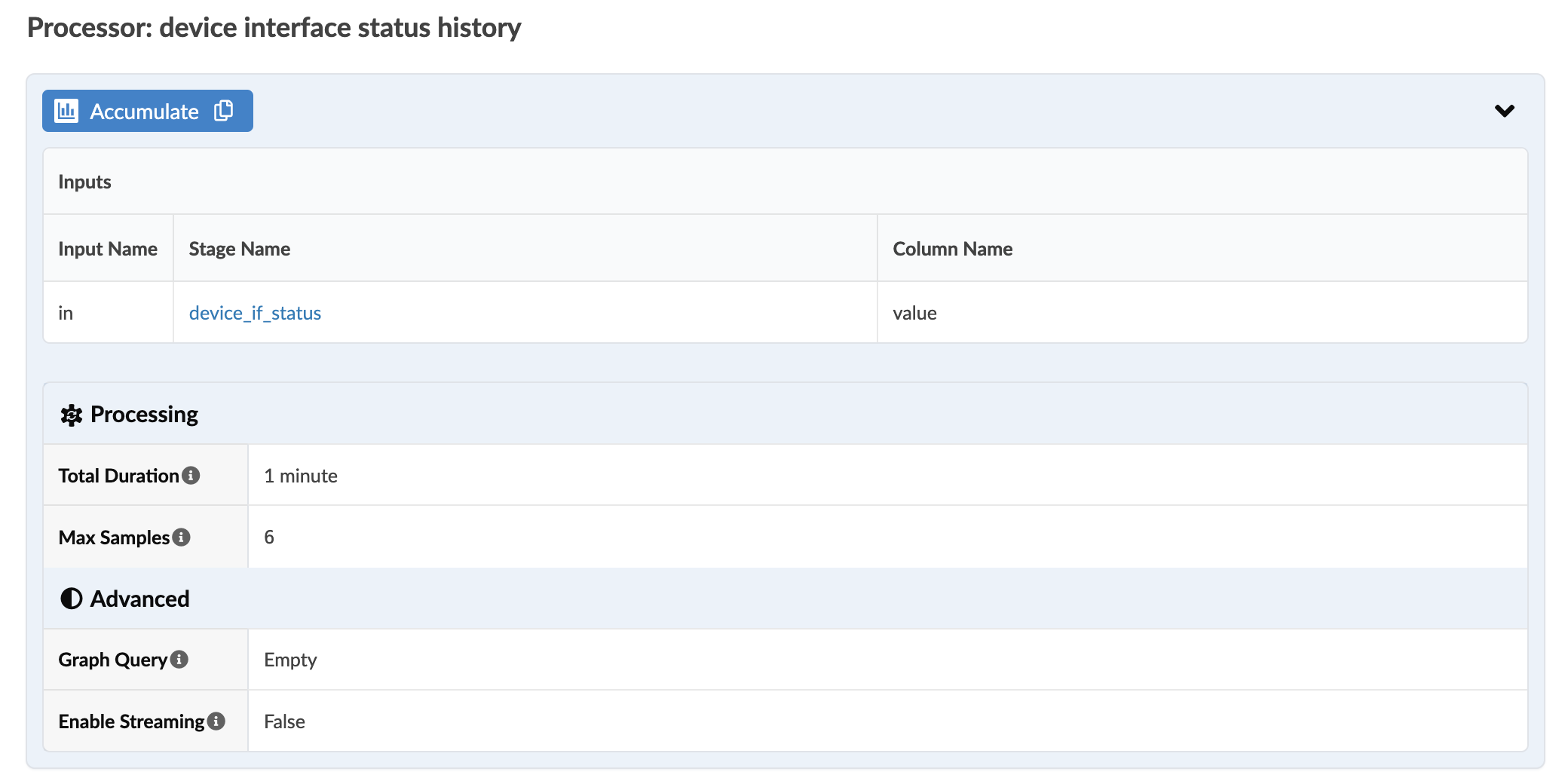Click the Enable Streaming False value
The width and height of the screenshot is (1568, 778).
tap(284, 721)
